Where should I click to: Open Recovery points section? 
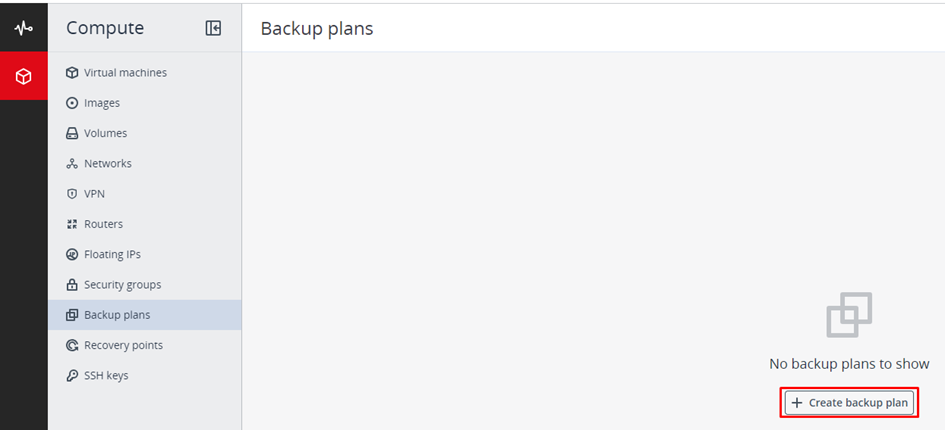coord(123,345)
